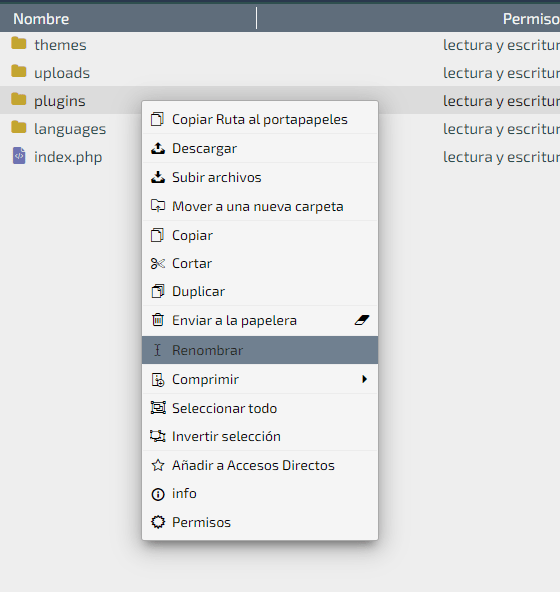This screenshot has width=560, height=592.
Task: Click the trash can icon in context menu
Action: tap(158, 320)
